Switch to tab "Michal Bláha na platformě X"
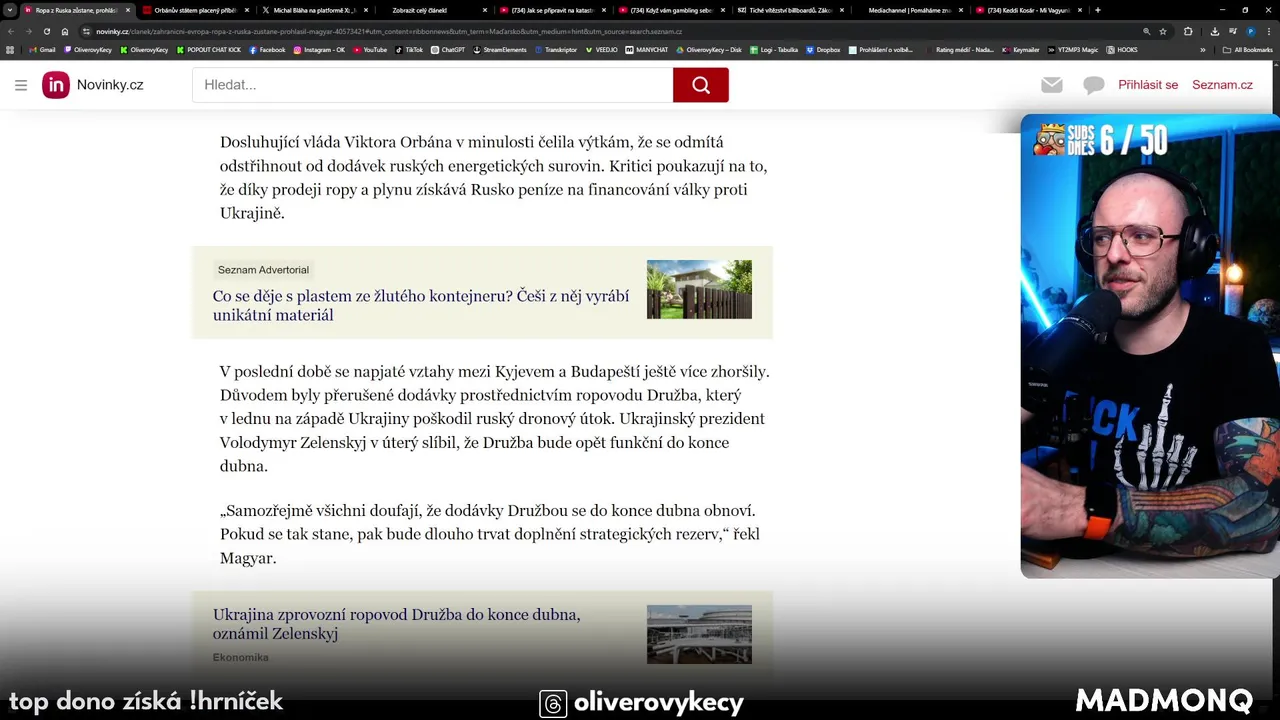The width and height of the screenshot is (1280, 720). 313,10
